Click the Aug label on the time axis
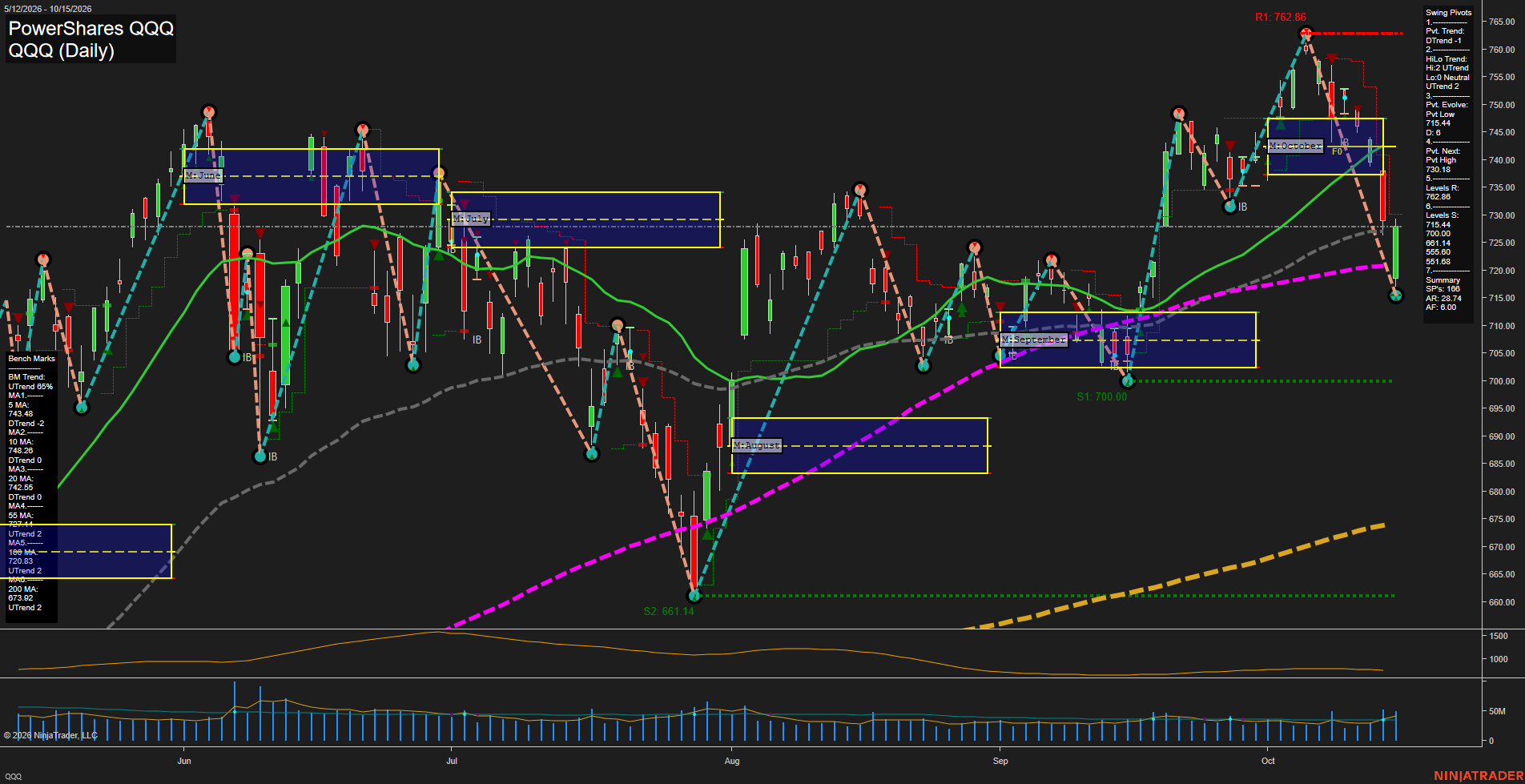This screenshot has height=784, width=1525. 732,761
